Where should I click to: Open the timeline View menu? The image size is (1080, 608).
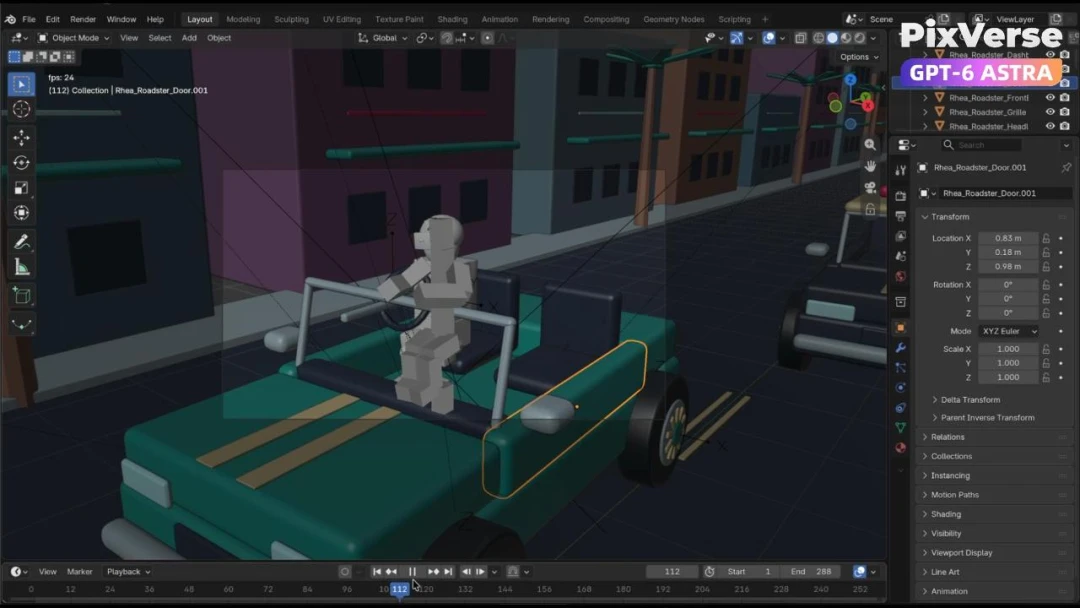pyautogui.click(x=48, y=572)
